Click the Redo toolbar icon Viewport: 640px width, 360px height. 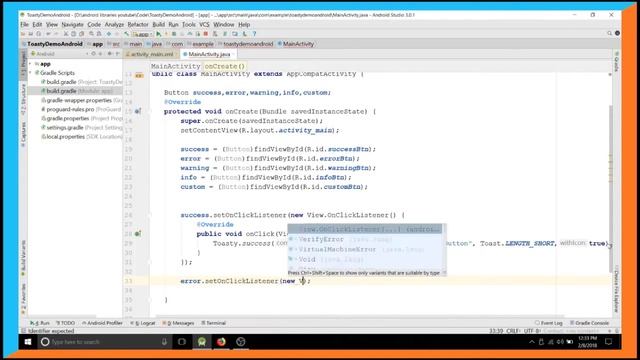point(56,34)
